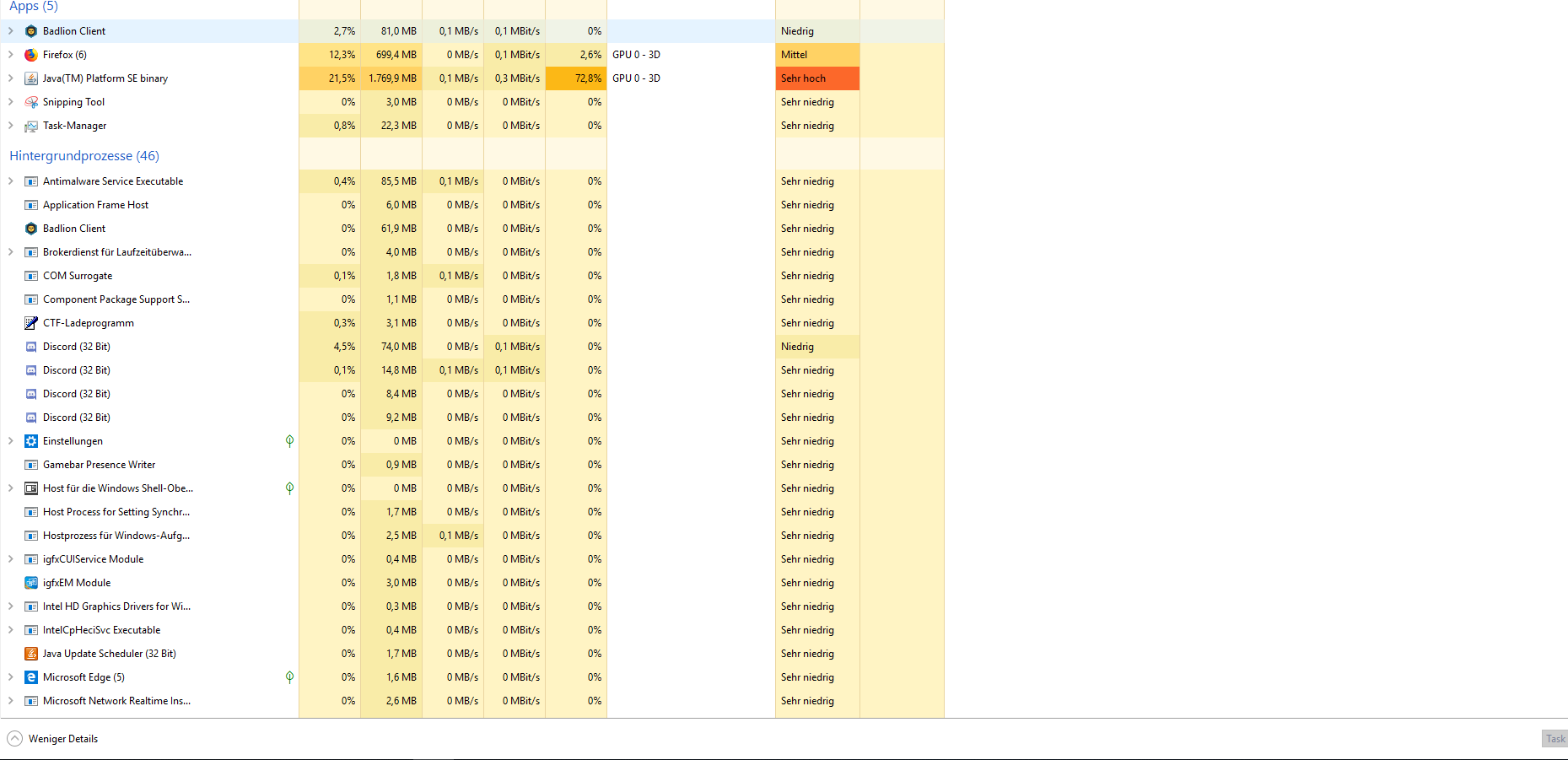Expand the Task-Manager row
Viewport: 1568px width, 760px height.
click(10, 126)
